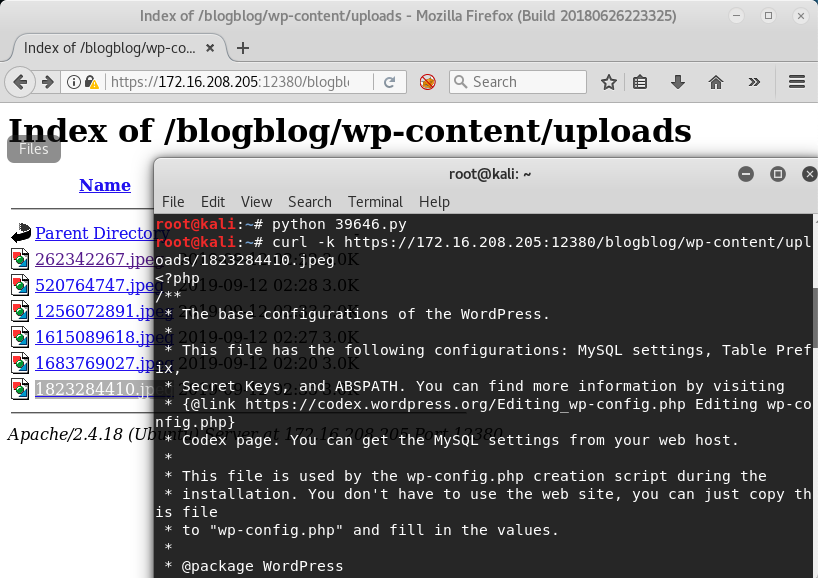Open terminal Edit menu
Screen dimensions: 818x578
coord(213,202)
